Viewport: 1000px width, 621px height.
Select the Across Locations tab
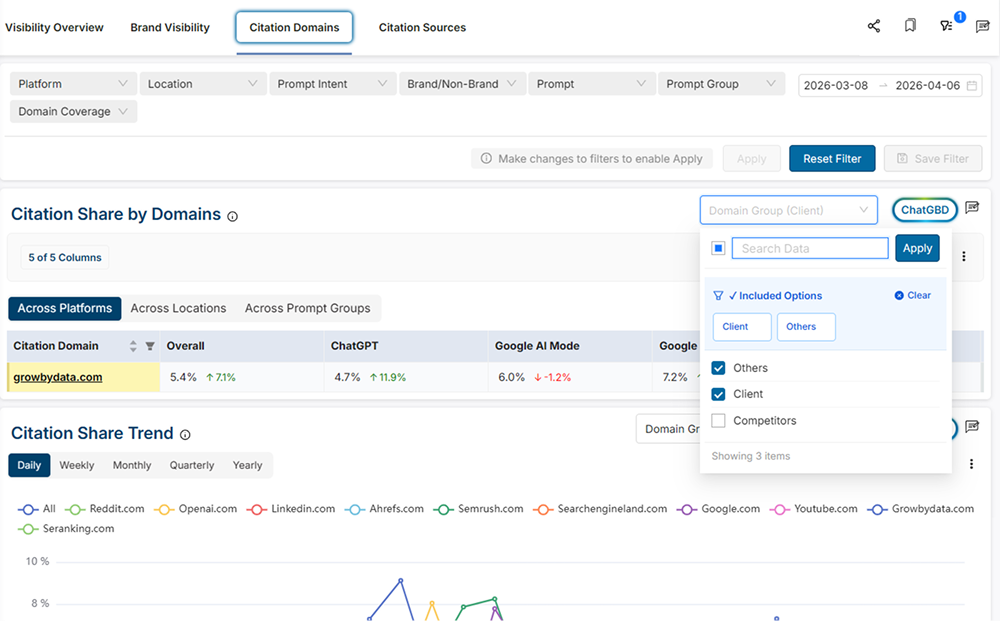click(x=178, y=308)
